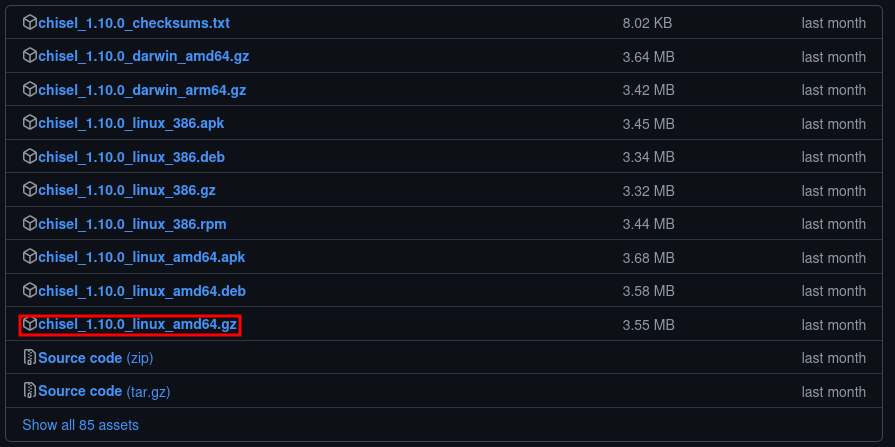The image size is (895, 447).
Task: Click package icon beside chisel_1.10.0_checksums.txt
Action: 30,23
